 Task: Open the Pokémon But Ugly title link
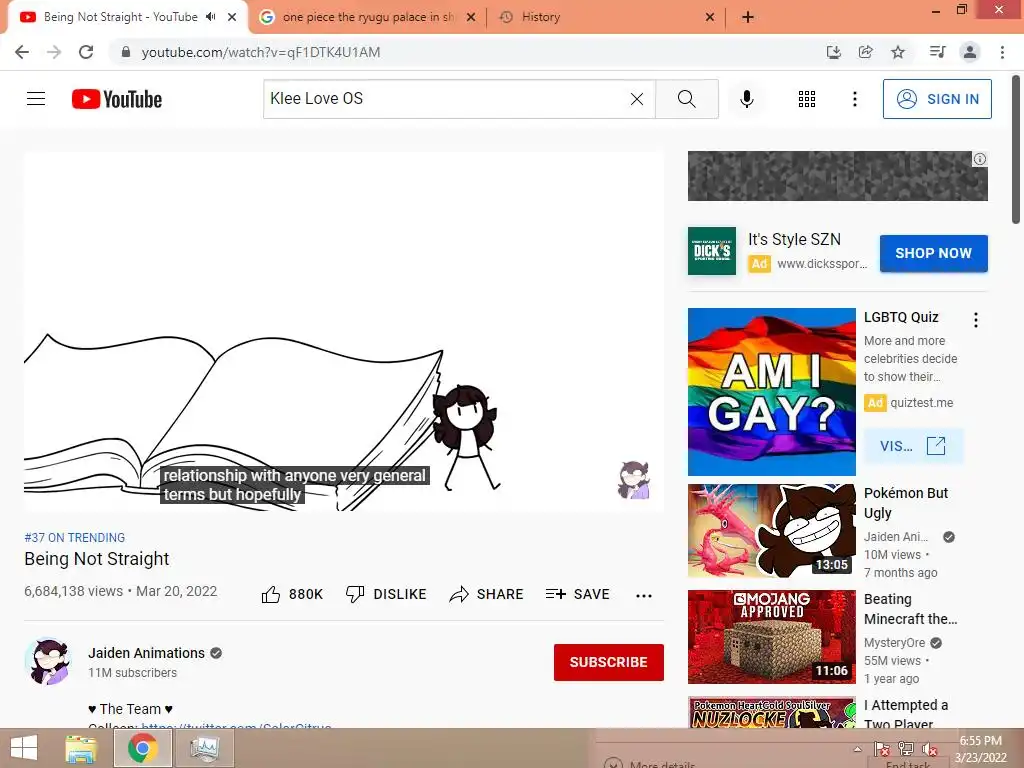906,503
